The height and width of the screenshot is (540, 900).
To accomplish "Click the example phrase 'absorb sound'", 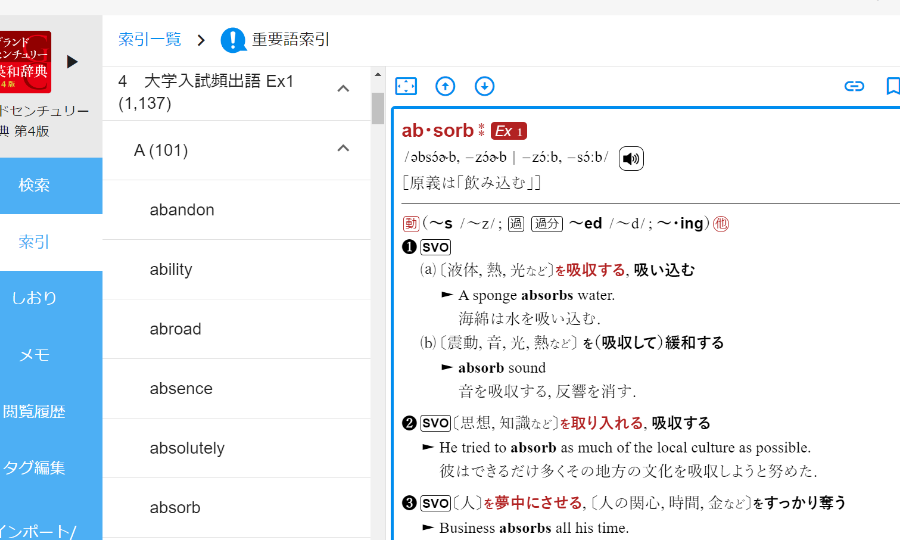I will pyautogui.click(x=502, y=368).
